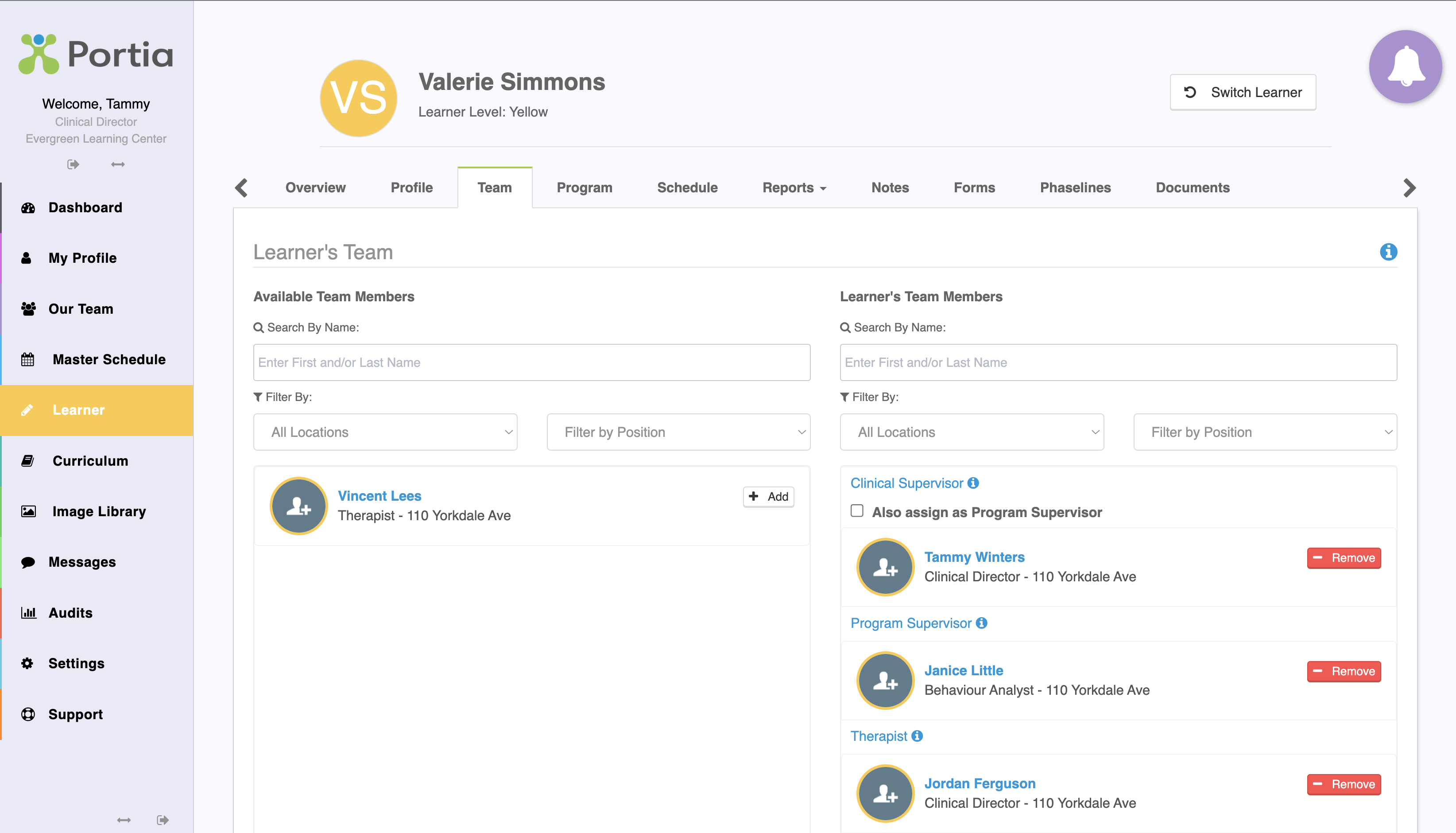Click Vincent Lees avatar icon

pyautogui.click(x=298, y=506)
